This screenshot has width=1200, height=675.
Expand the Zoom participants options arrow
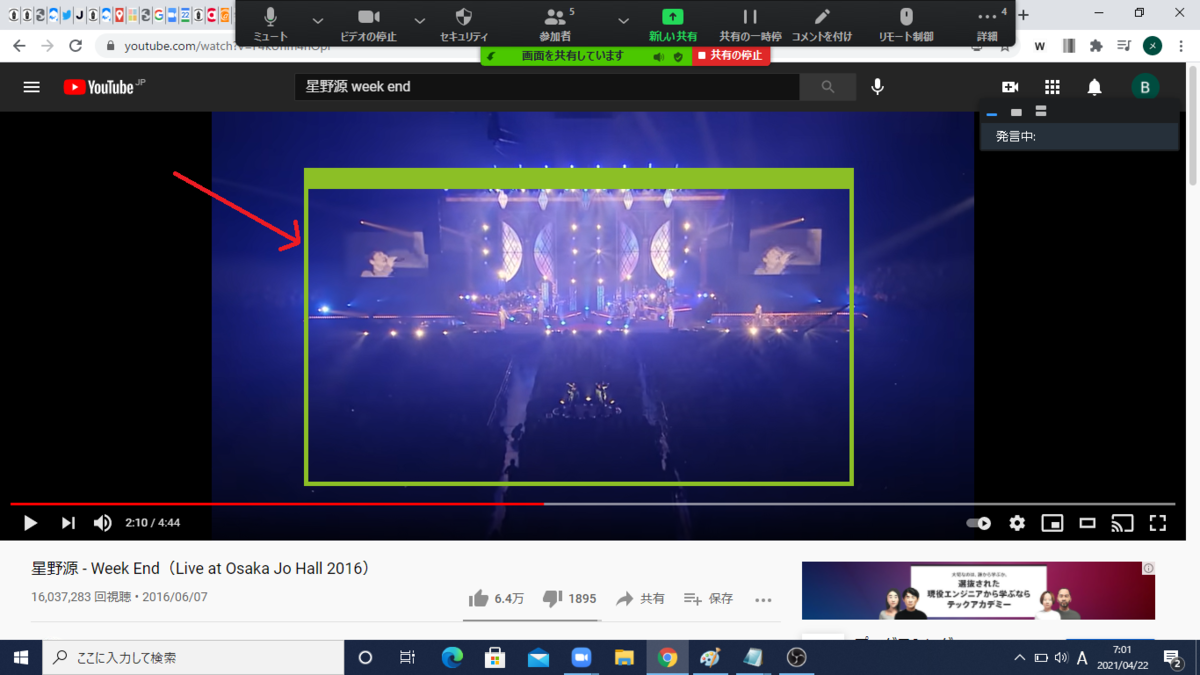click(x=623, y=21)
